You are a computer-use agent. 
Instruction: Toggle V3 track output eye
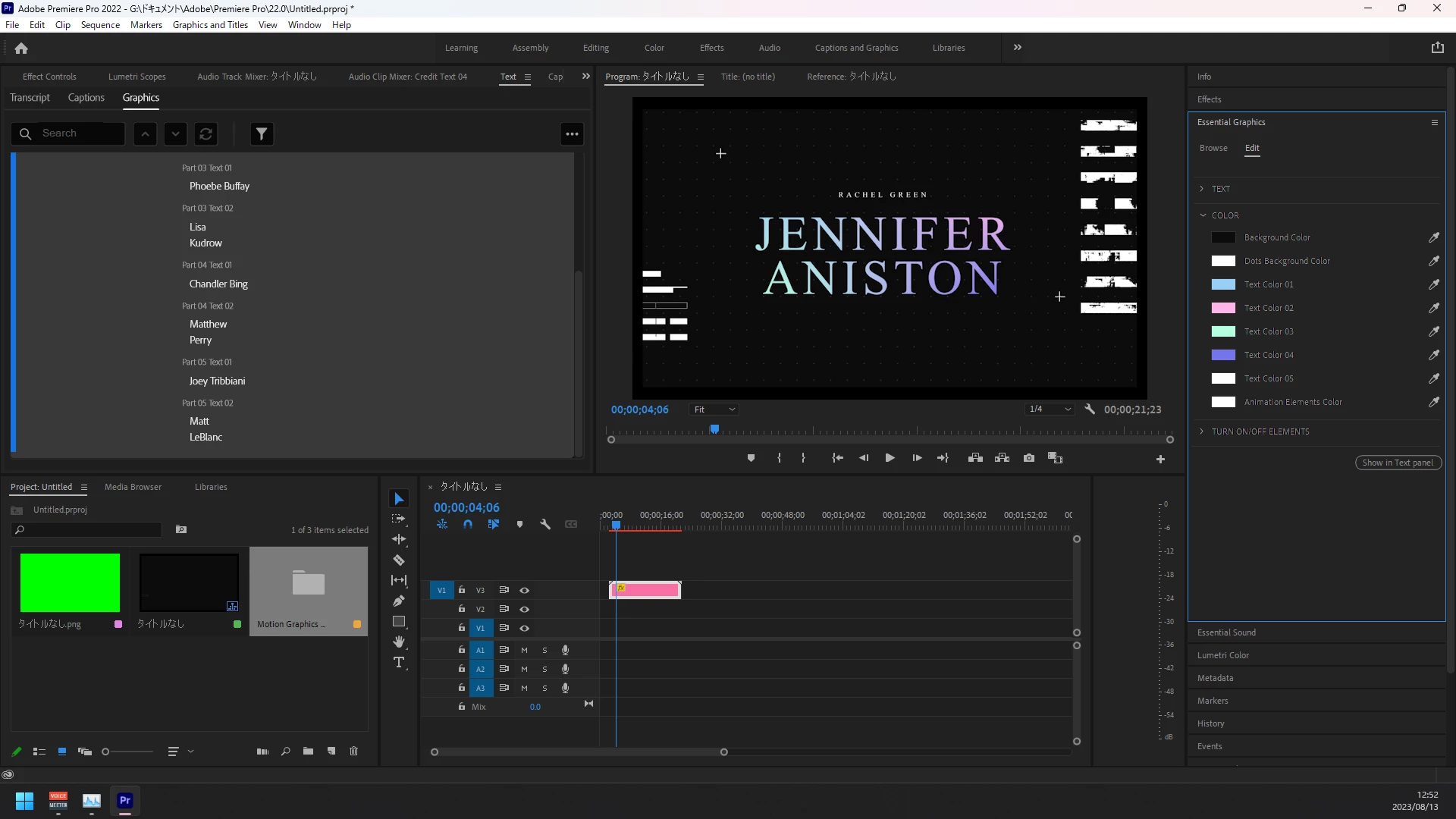[524, 590]
